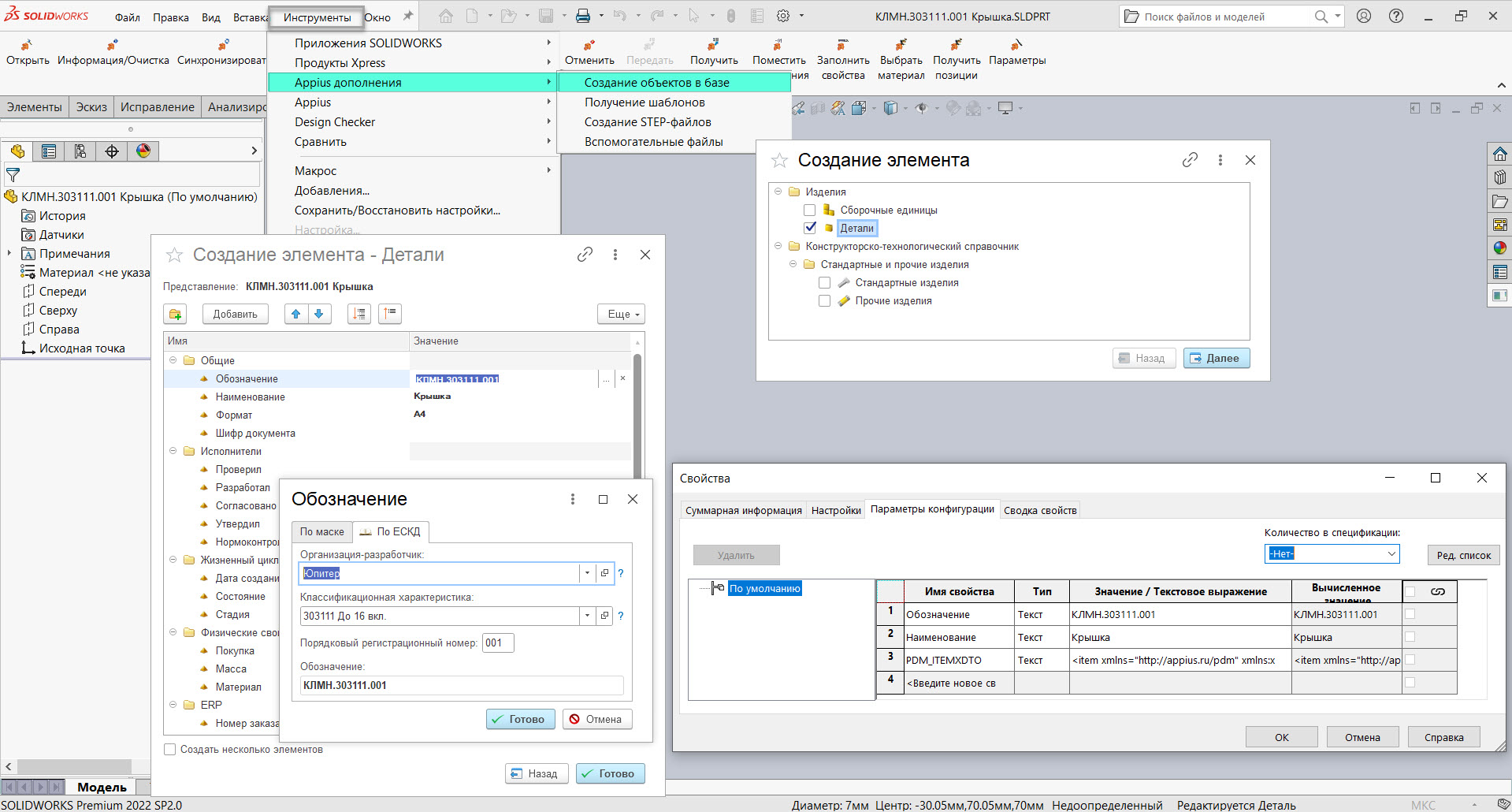Viewport: 1512px width, 812px height.
Task: Click Ред. список button
Action: (1463, 555)
